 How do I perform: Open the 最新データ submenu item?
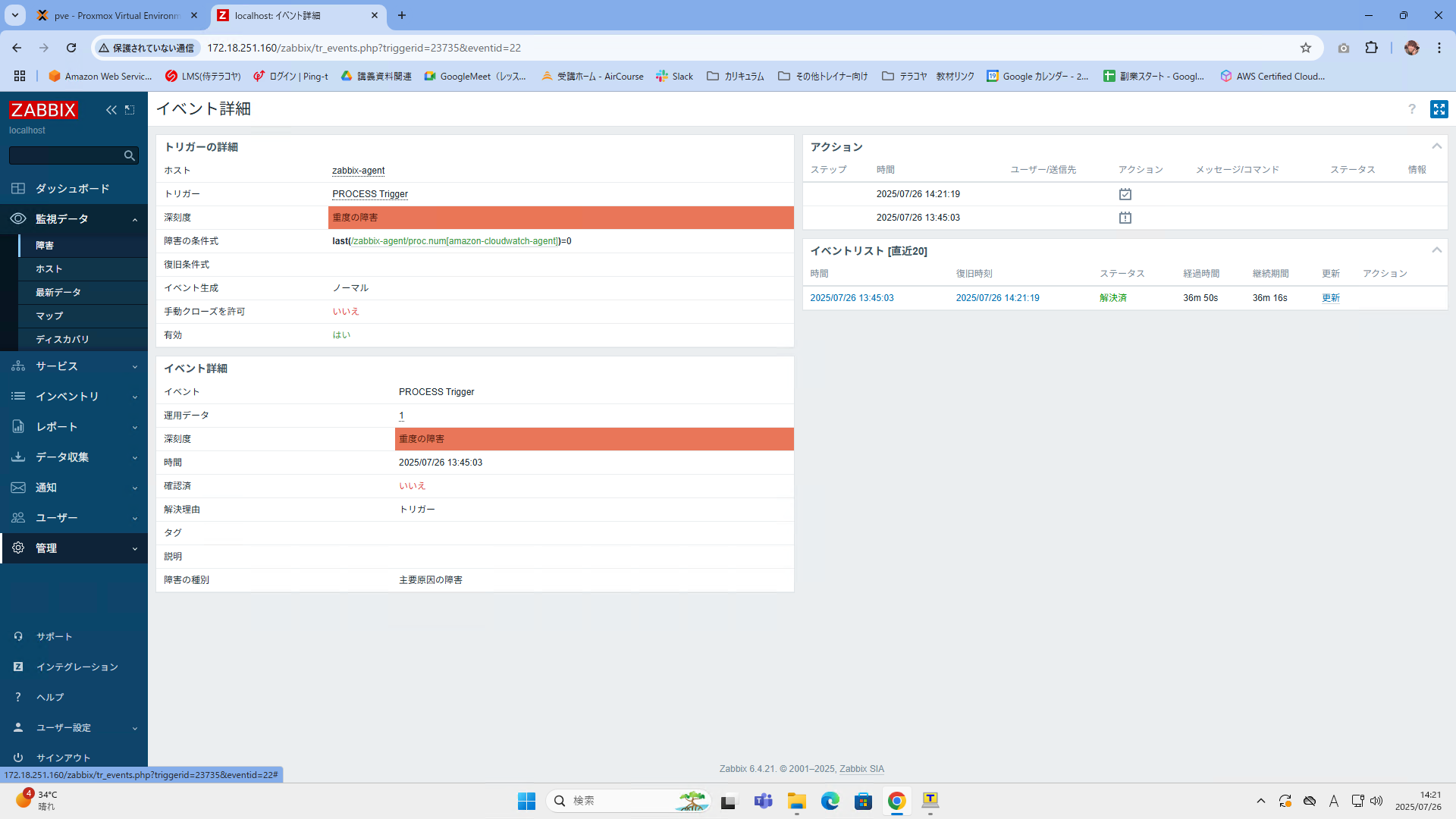point(58,292)
